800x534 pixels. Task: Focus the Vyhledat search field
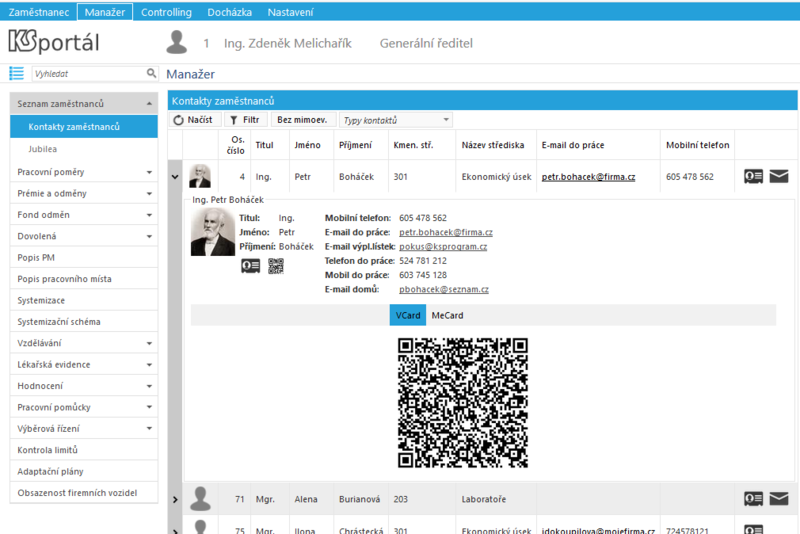point(89,73)
